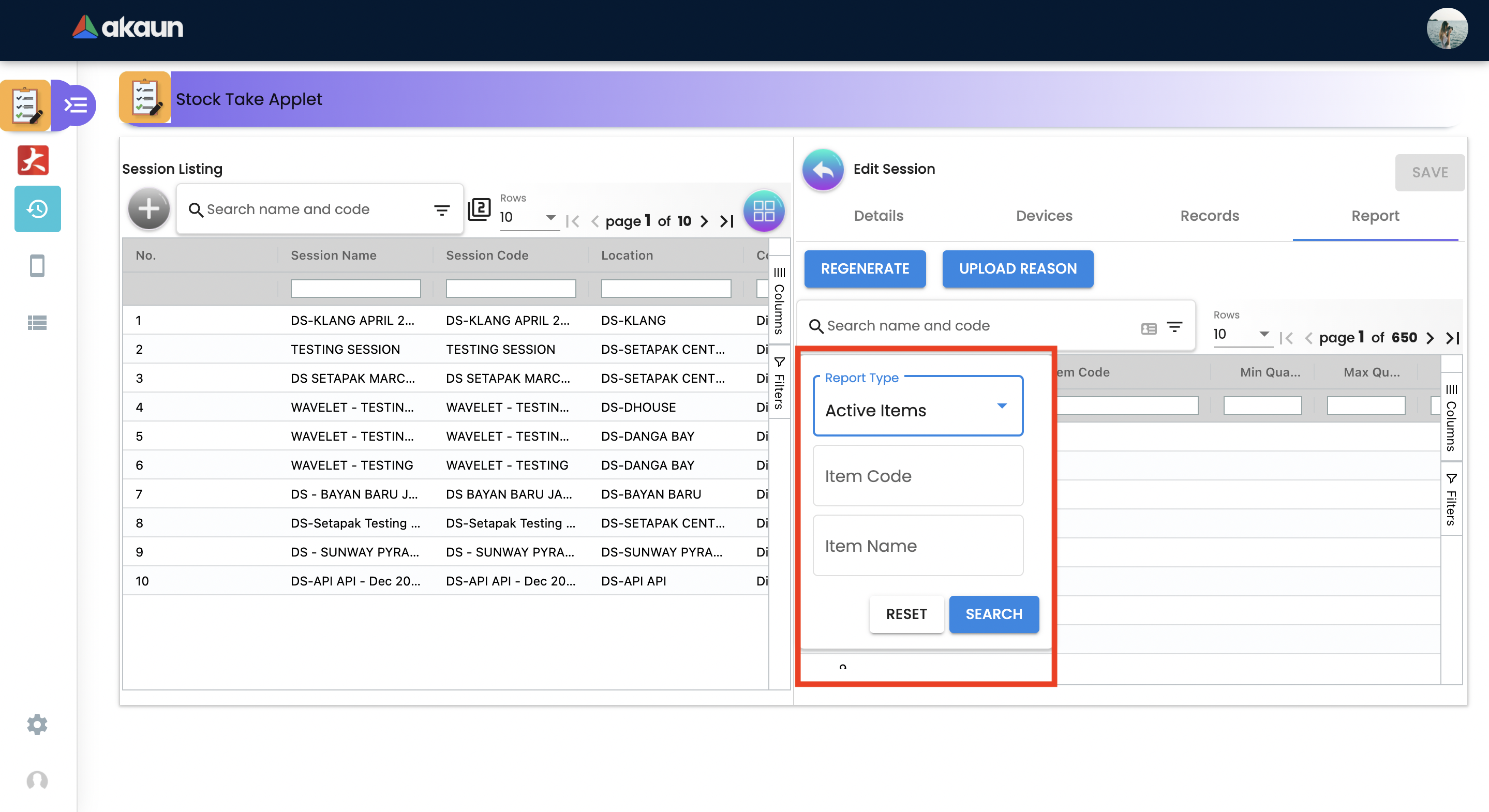Toggle the Session Listing search filter icon
The height and width of the screenshot is (812, 1489).
(442, 210)
